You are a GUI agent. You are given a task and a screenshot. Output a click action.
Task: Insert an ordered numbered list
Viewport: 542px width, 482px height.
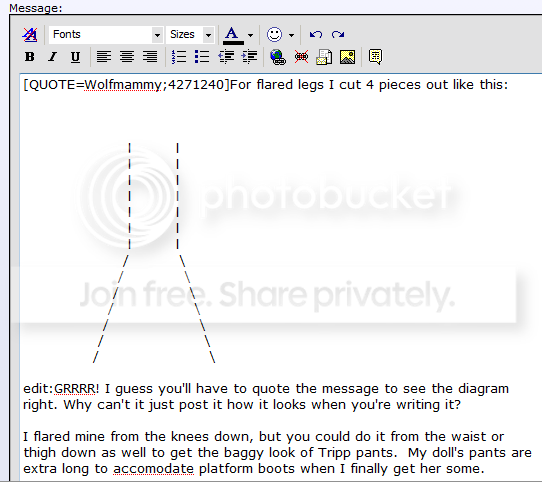tap(179, 57)
